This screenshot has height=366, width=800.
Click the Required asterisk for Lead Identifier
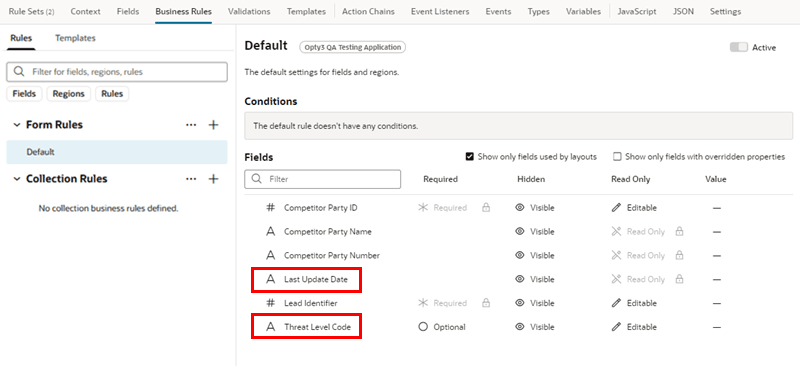pyautogui.click(x=423, y=303)
